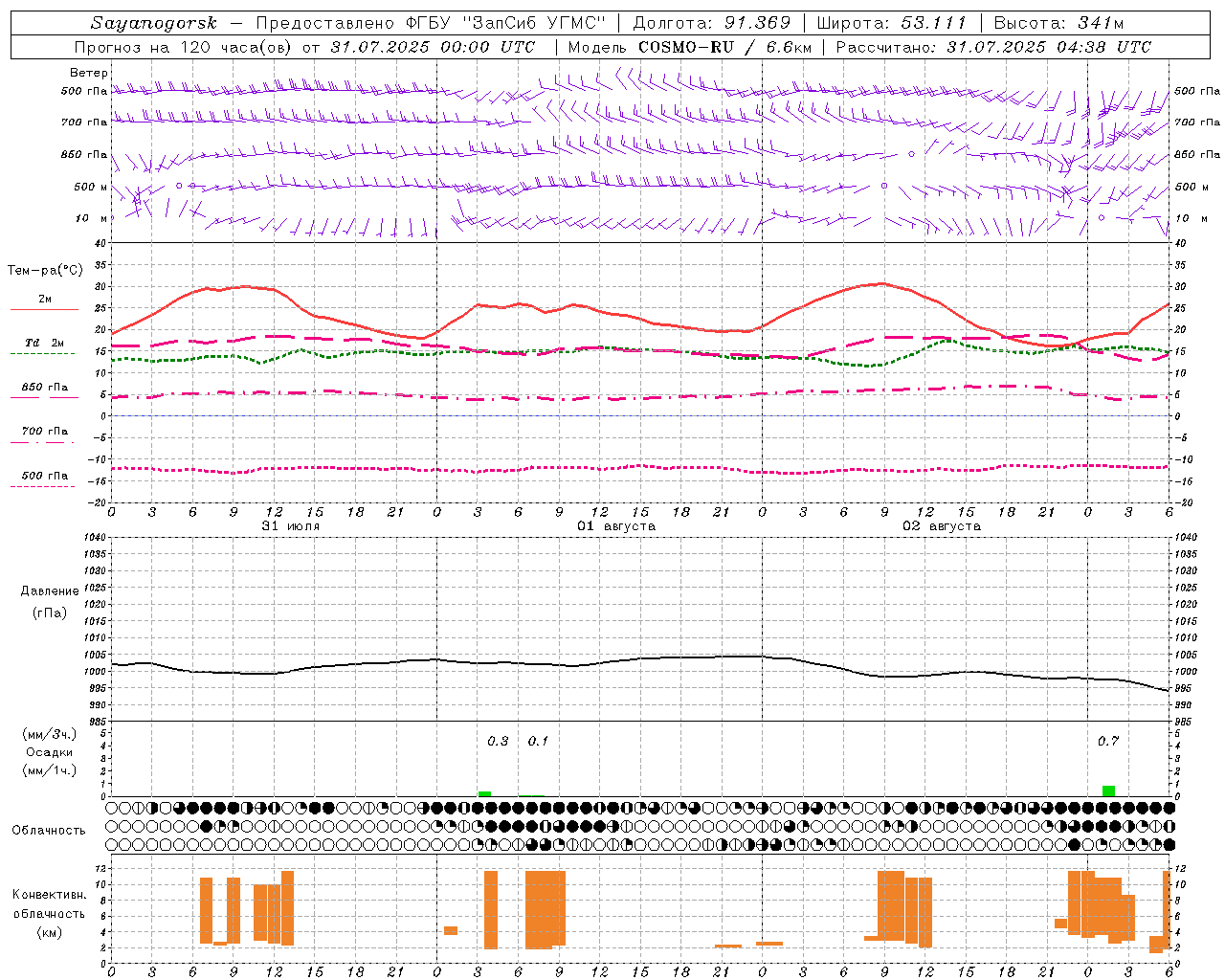Click the 'Конвективн.' convective cloud label

point(50,895)
